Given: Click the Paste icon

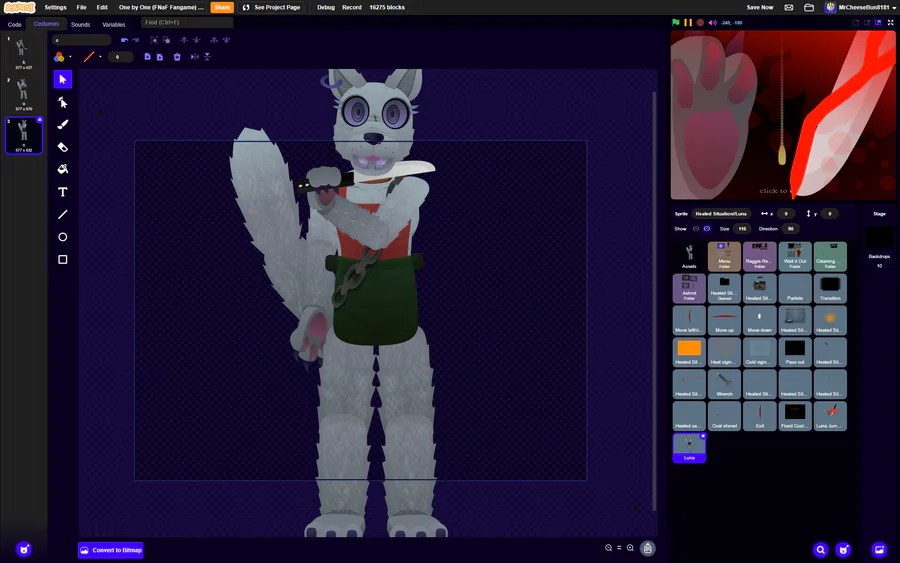Looking at the screenshot, I should [160, 57].
